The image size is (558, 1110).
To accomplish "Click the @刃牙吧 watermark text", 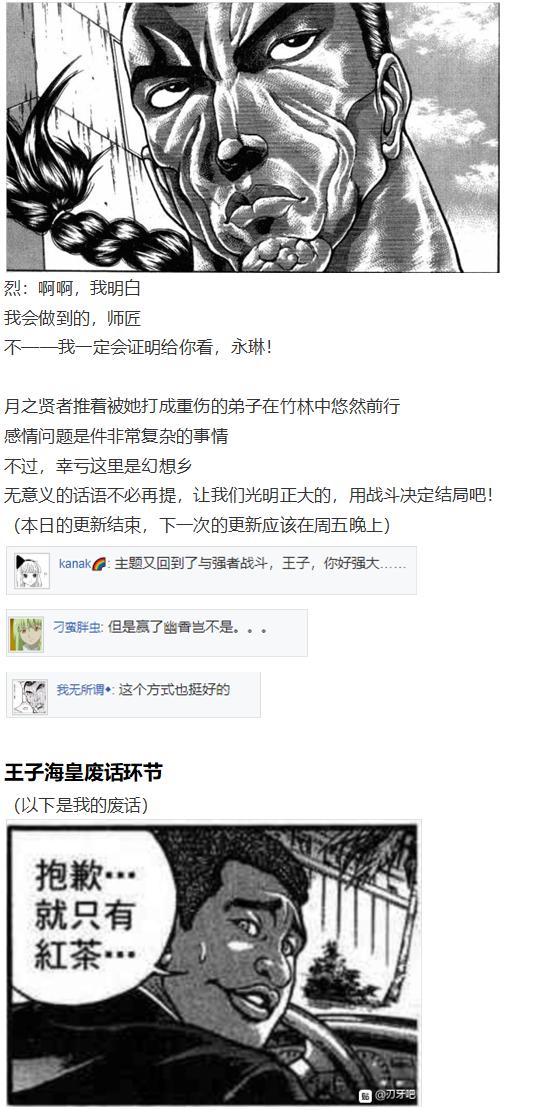I will (394, 1095).
